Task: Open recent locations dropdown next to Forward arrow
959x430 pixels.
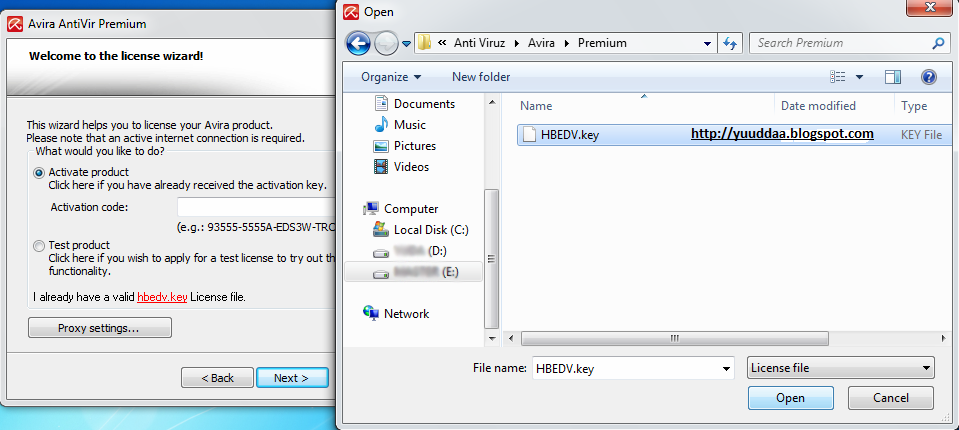Action: click(406, 44)
